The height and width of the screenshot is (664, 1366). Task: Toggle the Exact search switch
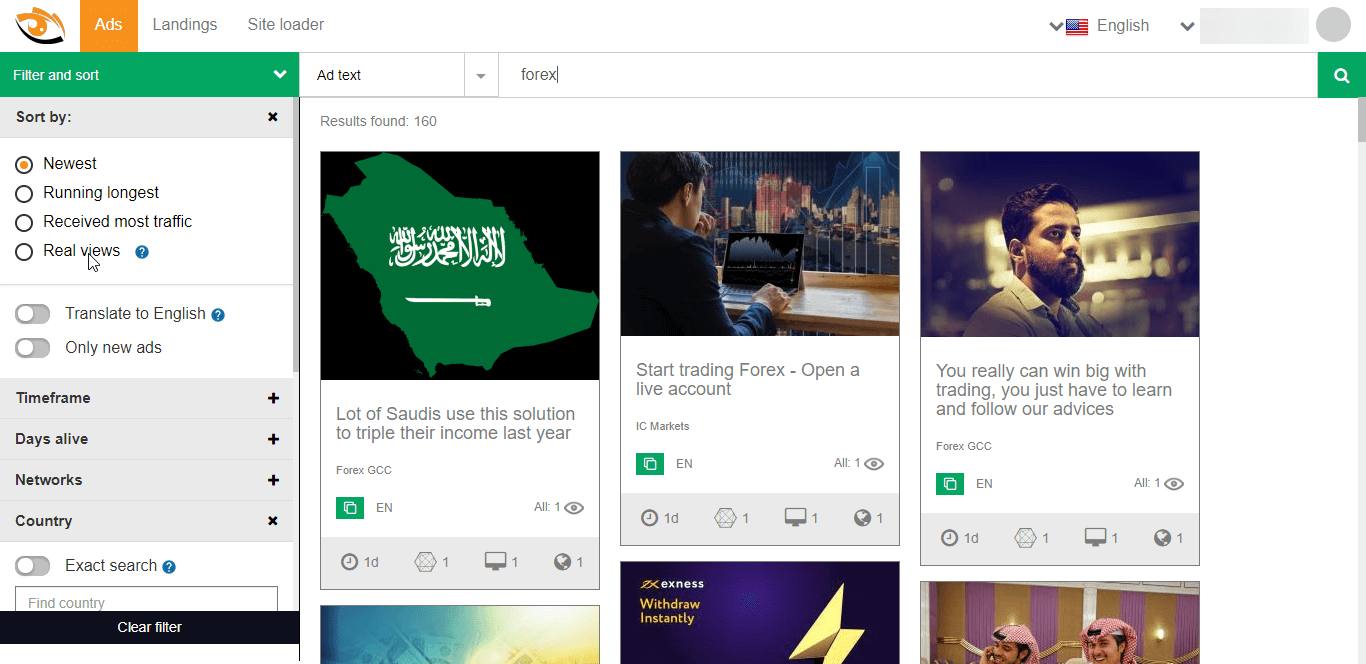click(33, 566)
